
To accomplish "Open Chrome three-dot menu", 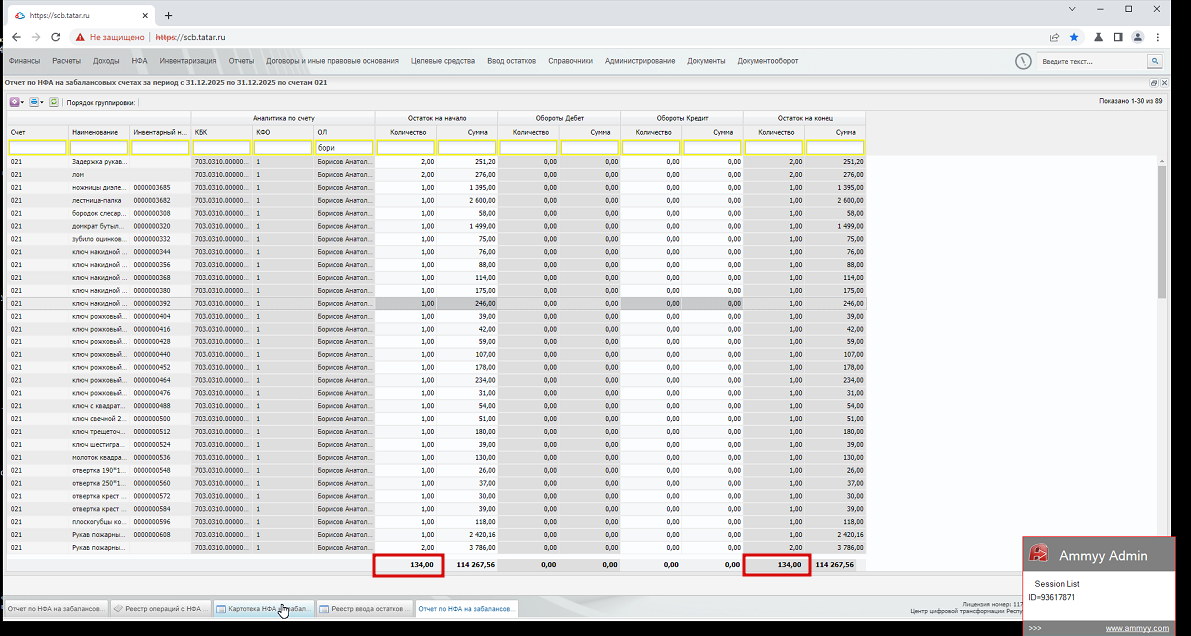I will 1159,37.
